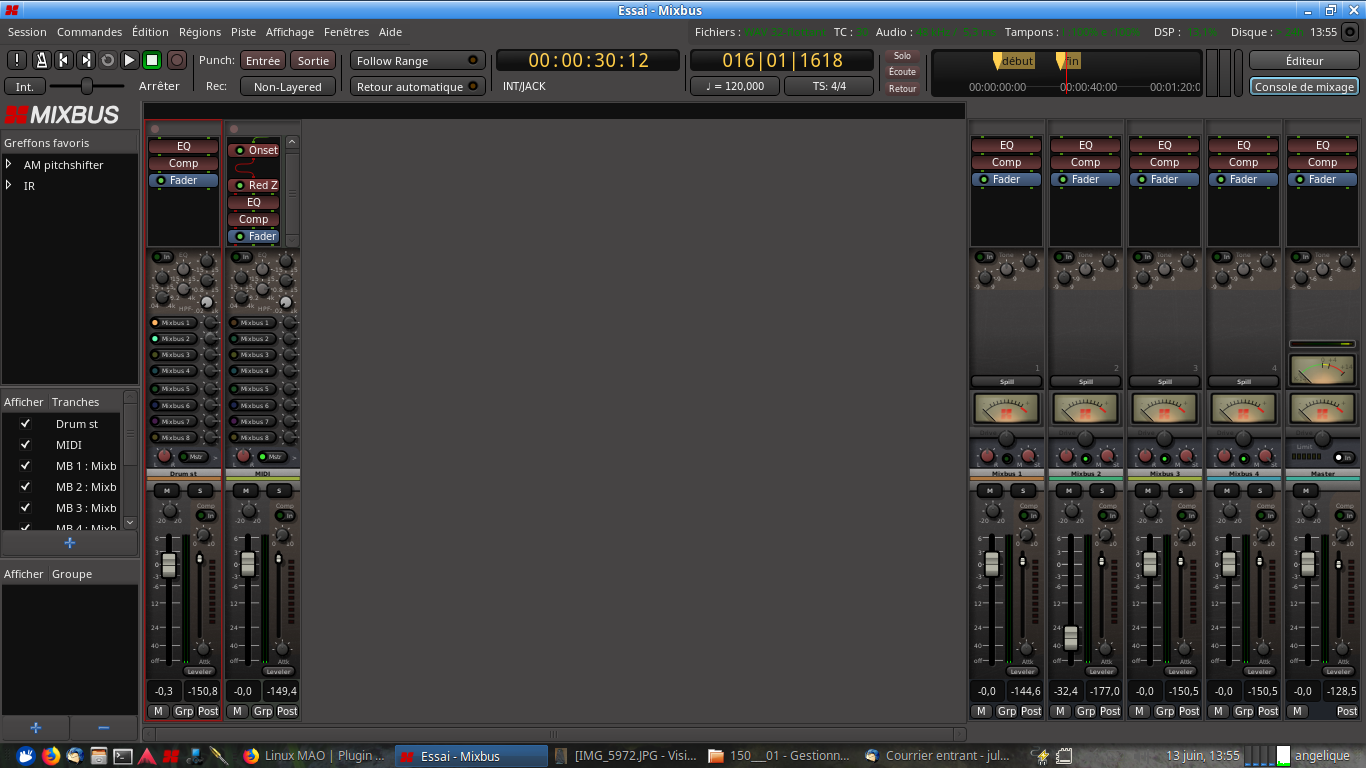Screen dimensions: 1366x768
Task: Expand the IR favorite plugin entry
Action: (x=9, y=185)
